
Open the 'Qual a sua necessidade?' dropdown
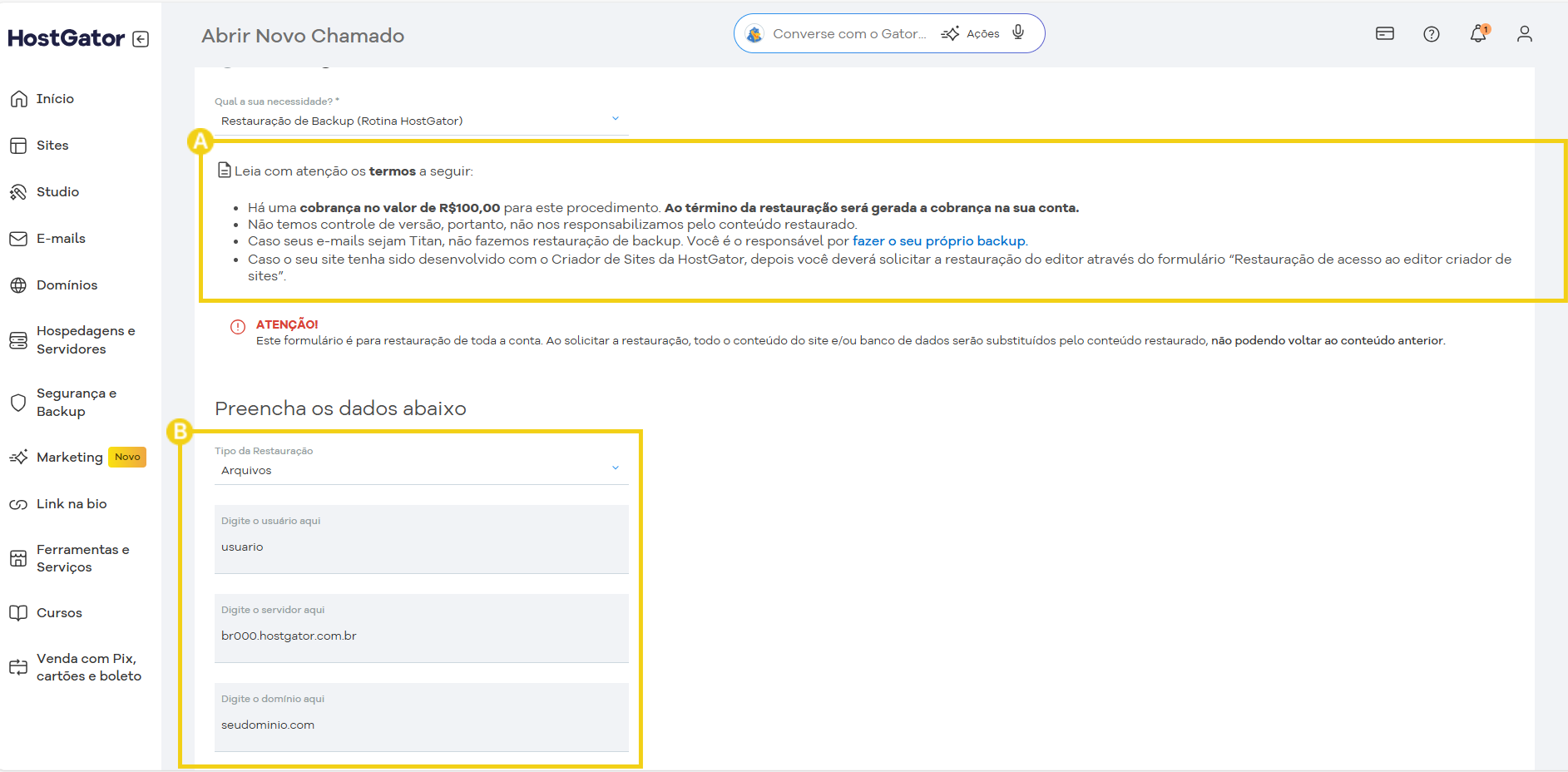tap(422, 121)
